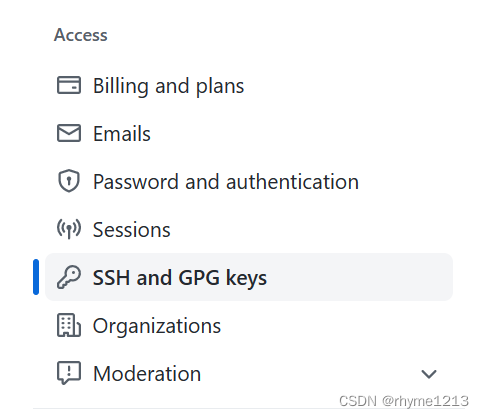Open the Moderation menu label

147,374
